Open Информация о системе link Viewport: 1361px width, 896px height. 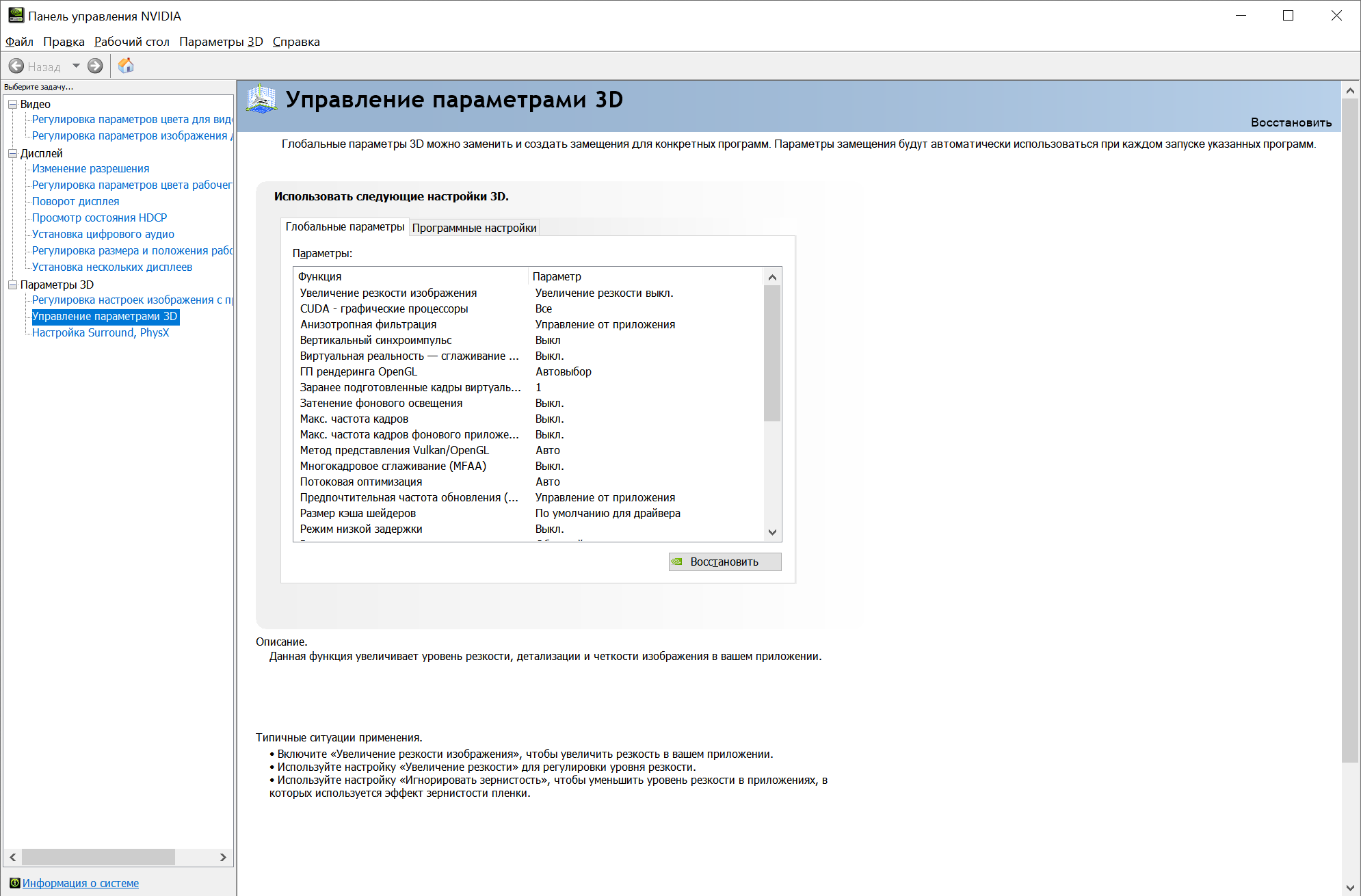[81, 883]
